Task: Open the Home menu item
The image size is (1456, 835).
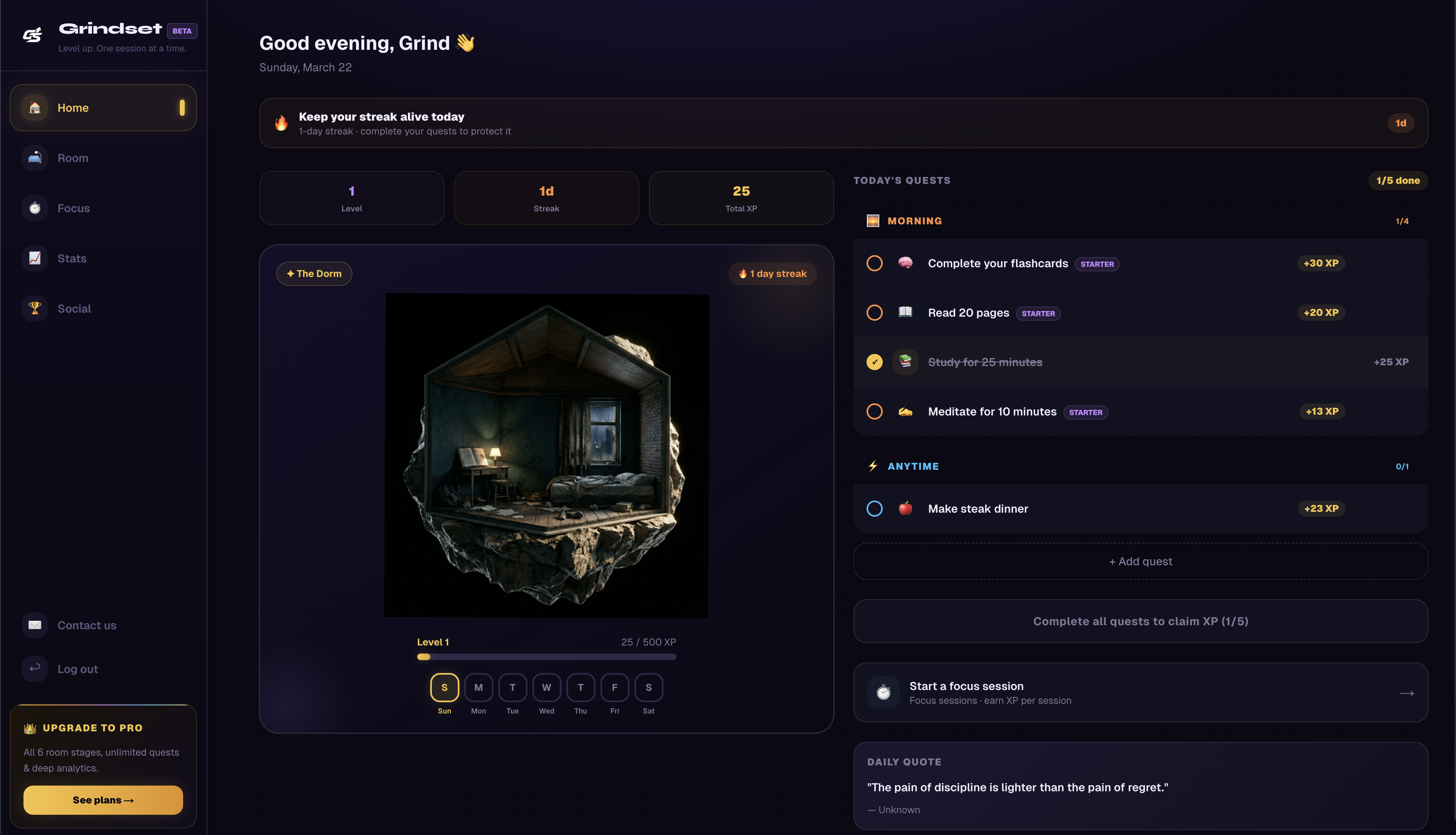Action: 103,108
